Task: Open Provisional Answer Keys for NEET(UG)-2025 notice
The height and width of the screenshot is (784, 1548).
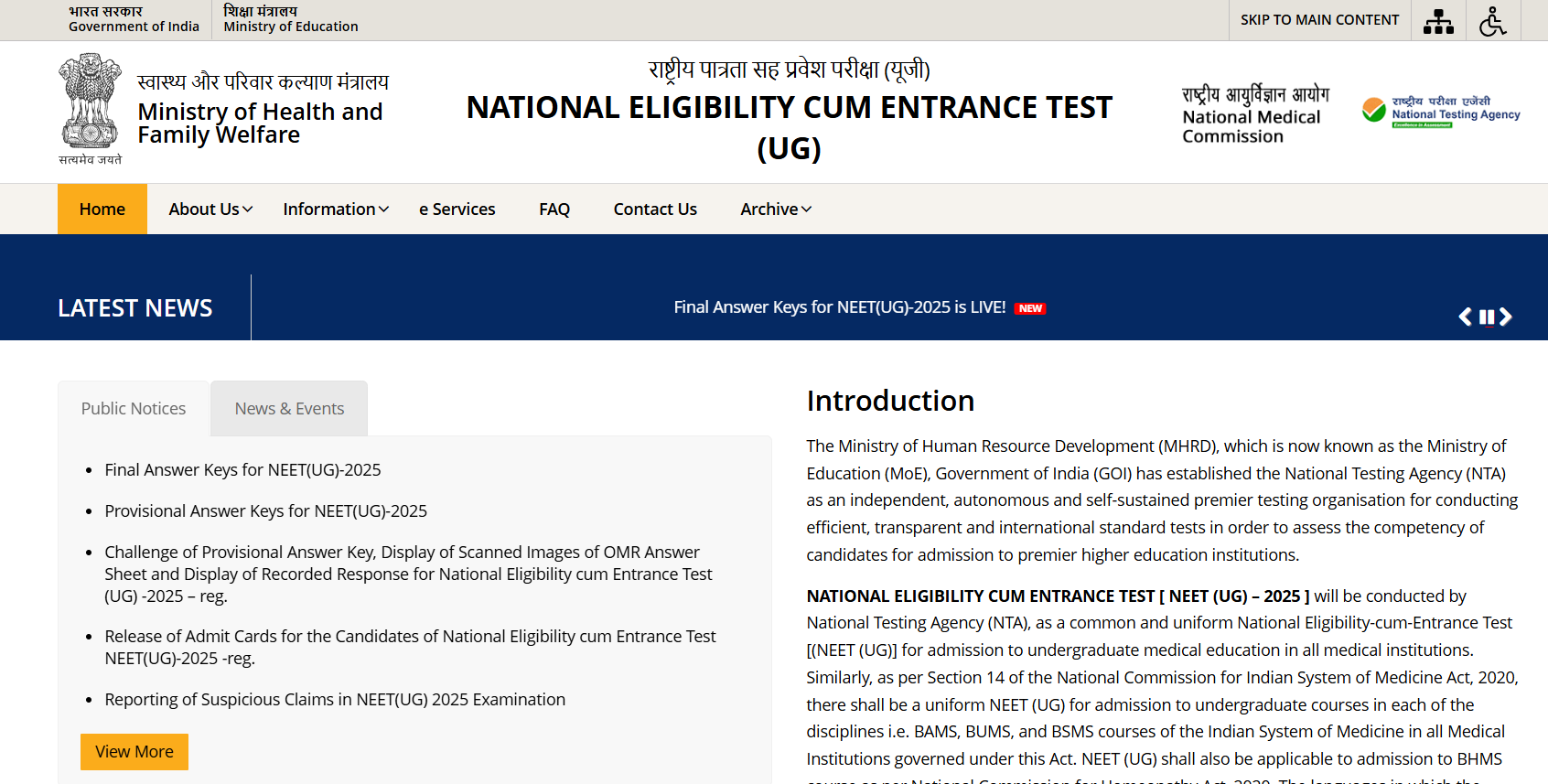Action: (265, 510)
